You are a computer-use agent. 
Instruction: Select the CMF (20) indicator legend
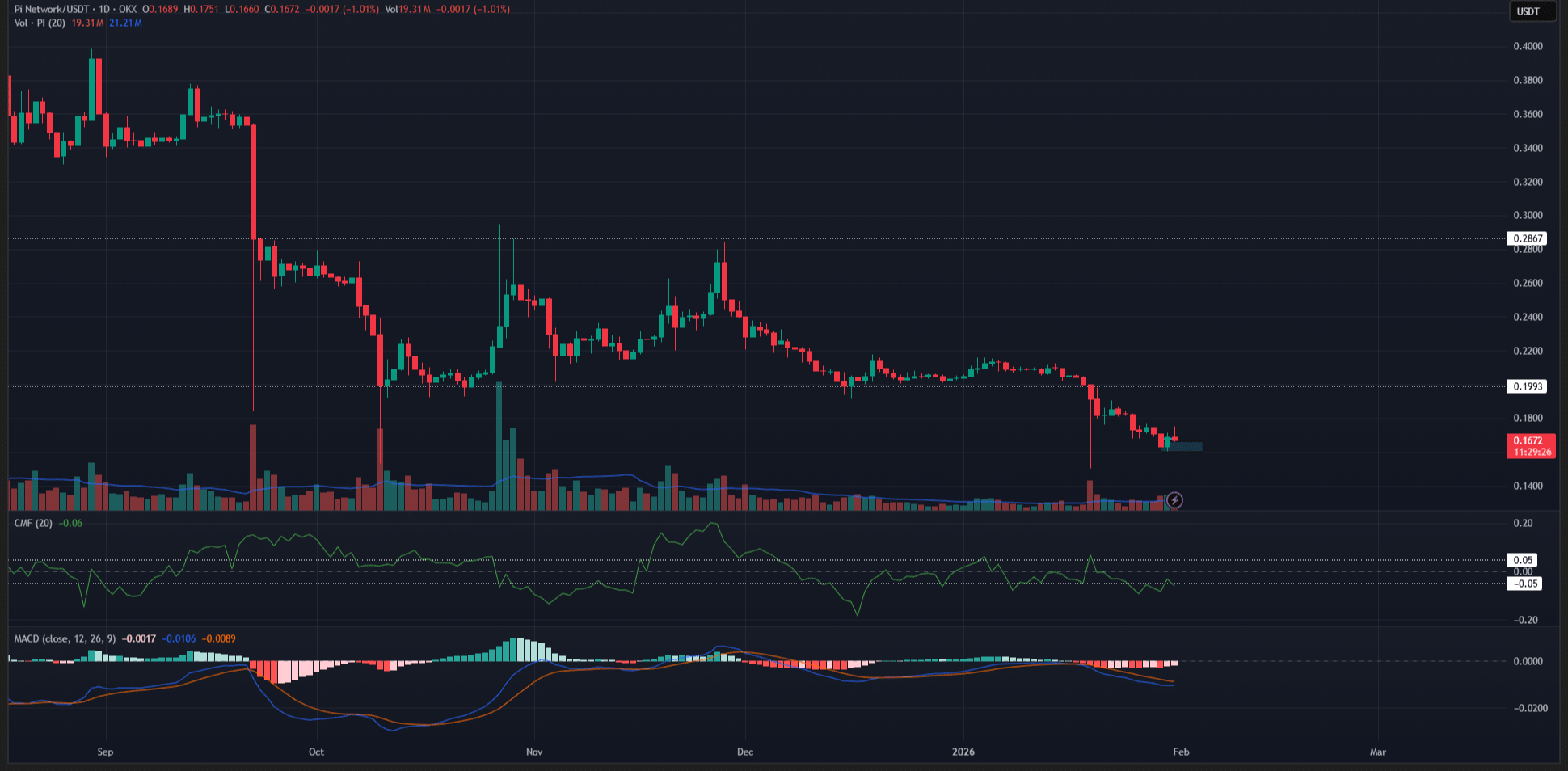click(x=33, y=523)
